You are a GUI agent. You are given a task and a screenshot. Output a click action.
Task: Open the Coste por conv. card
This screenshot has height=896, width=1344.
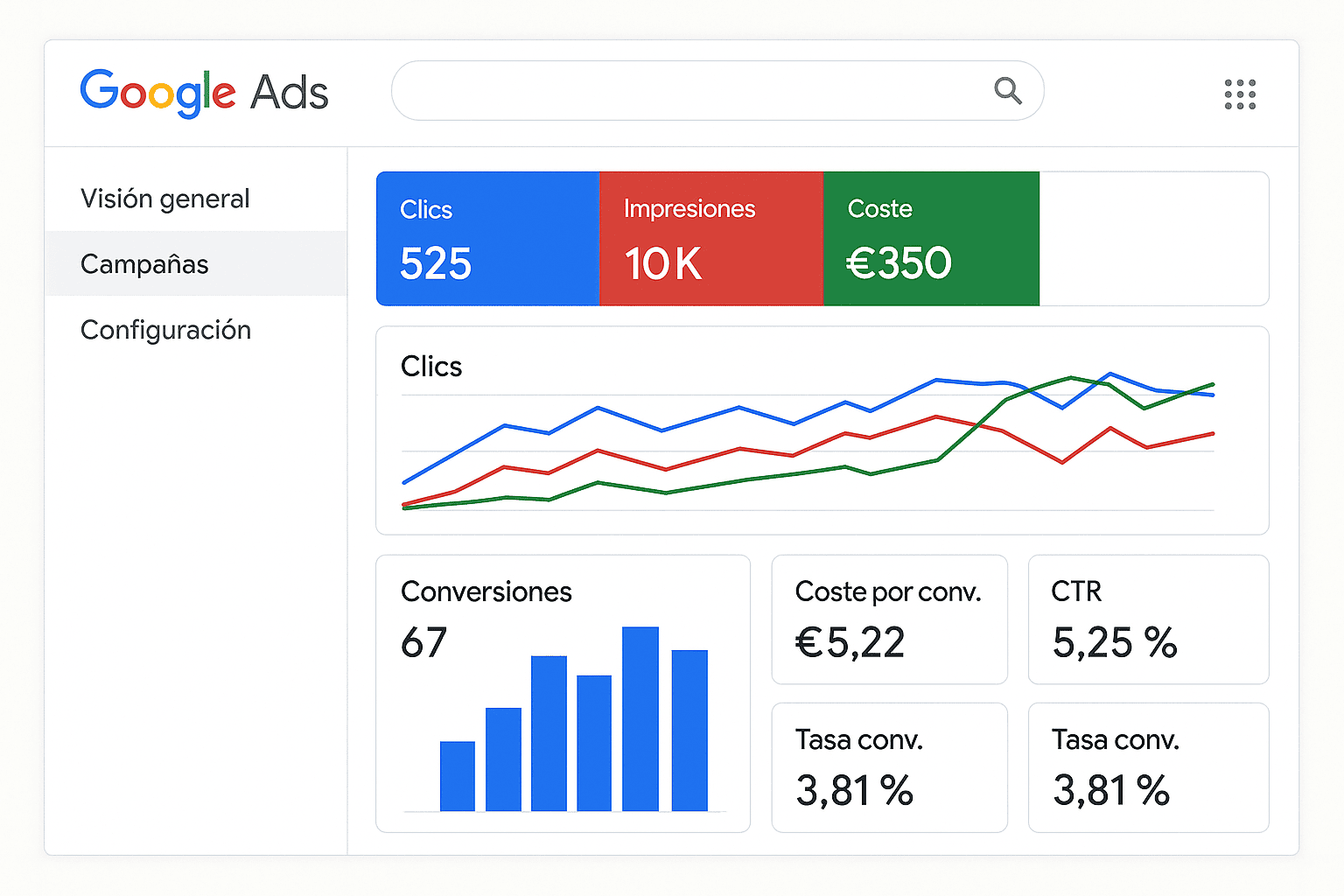tap(889, 619)
